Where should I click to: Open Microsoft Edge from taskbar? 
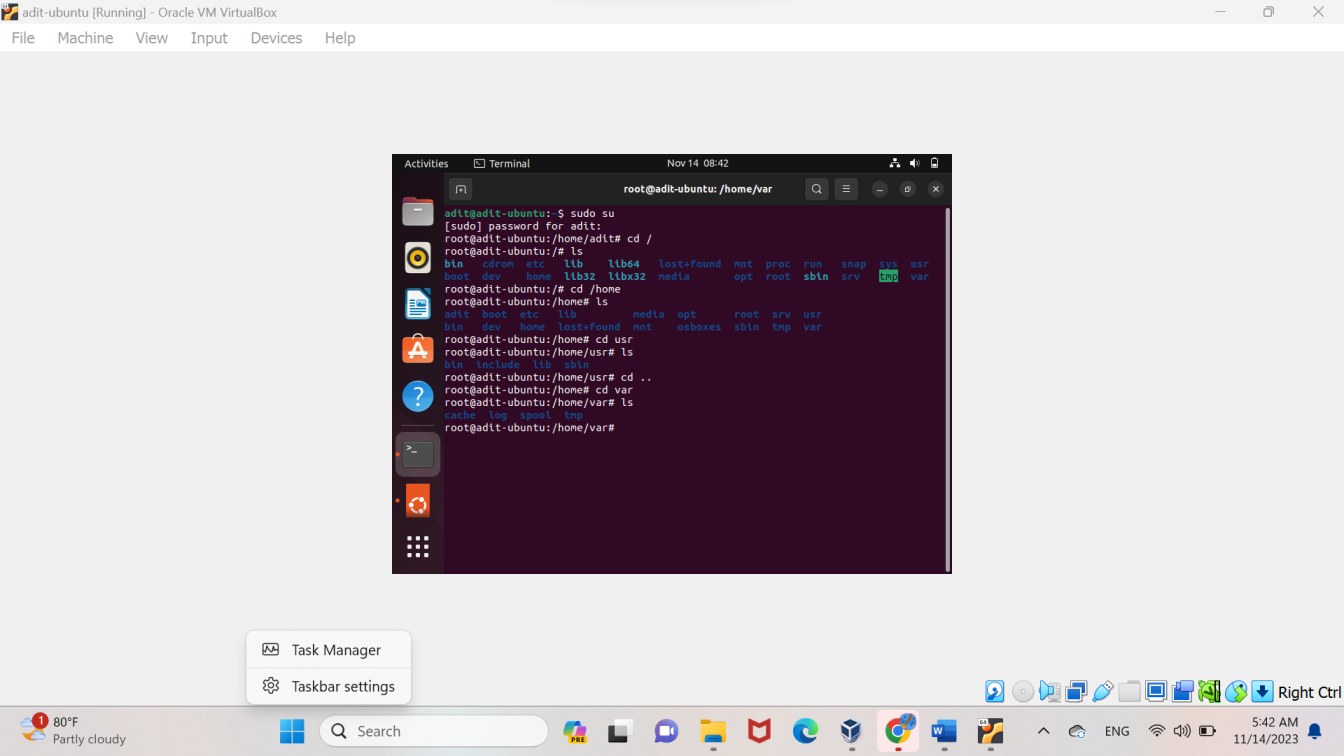[x=805, y=731]
